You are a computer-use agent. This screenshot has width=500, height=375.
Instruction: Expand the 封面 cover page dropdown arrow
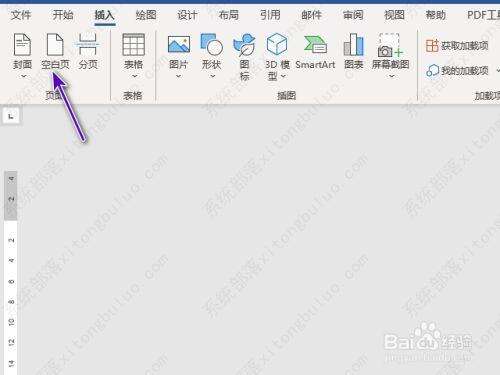point(23,76)
